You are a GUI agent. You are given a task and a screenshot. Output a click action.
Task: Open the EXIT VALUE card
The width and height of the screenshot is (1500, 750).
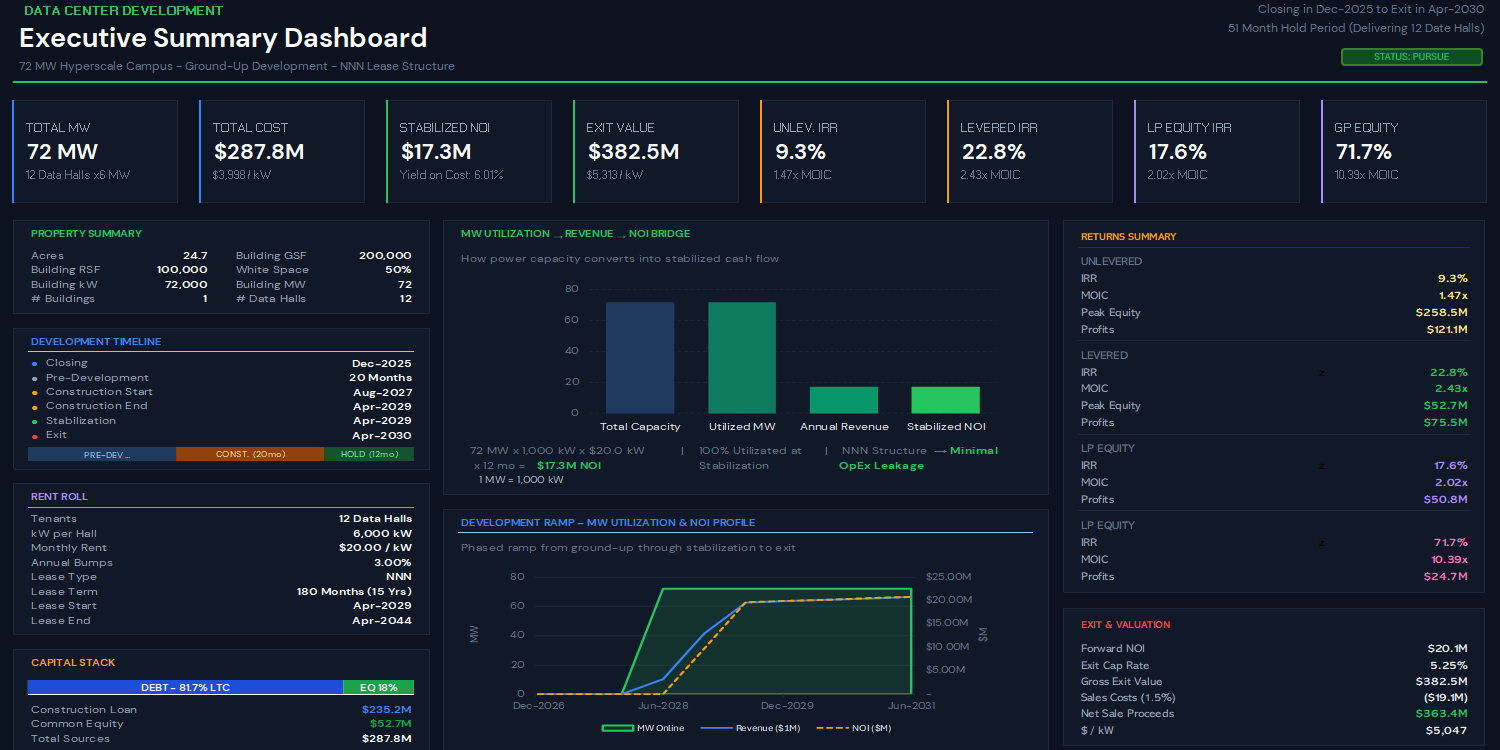[656, 151]
